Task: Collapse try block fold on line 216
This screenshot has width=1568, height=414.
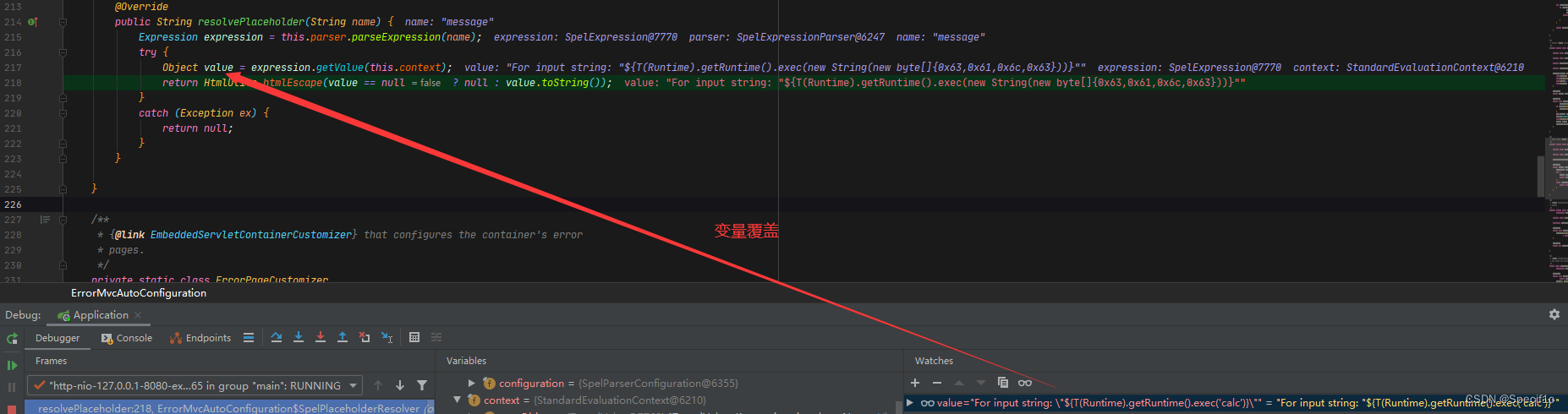Action: click(x=63, y=52)
